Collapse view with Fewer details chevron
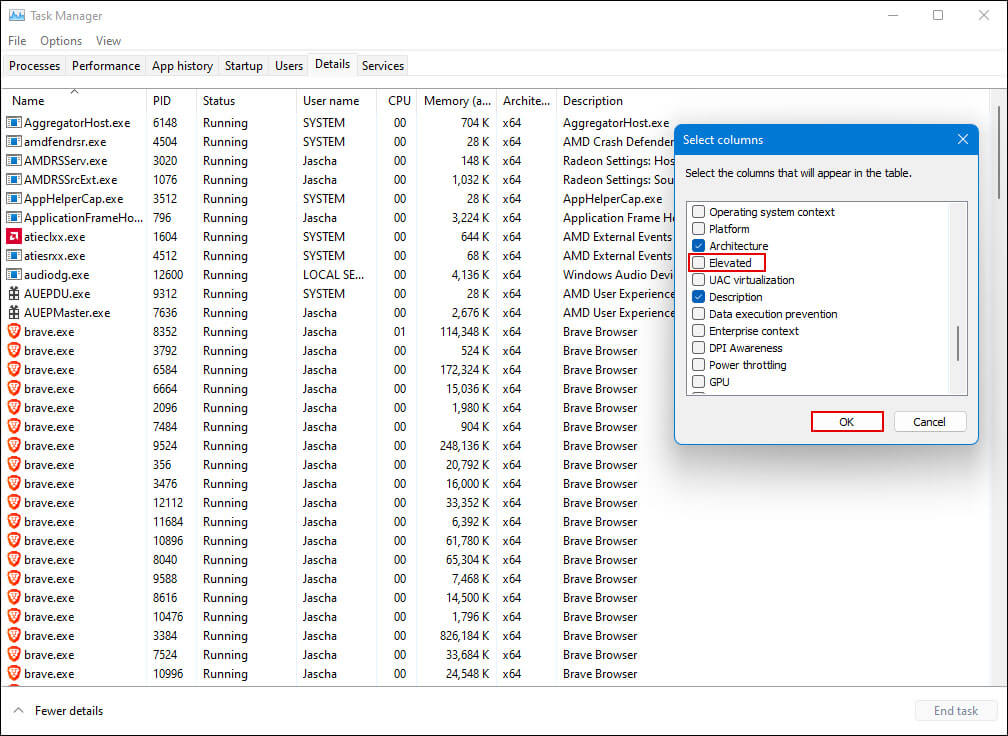 [19, 710]
